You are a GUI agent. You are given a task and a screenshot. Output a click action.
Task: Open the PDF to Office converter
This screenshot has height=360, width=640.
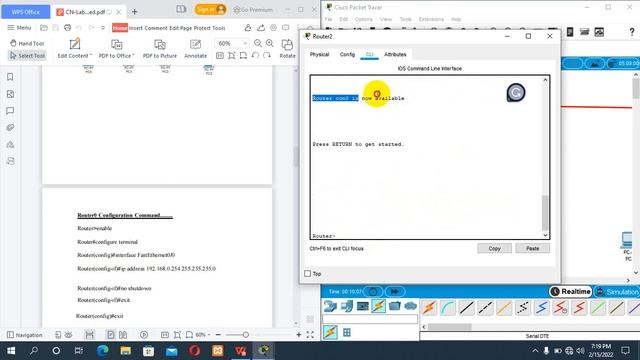[116, 49]
